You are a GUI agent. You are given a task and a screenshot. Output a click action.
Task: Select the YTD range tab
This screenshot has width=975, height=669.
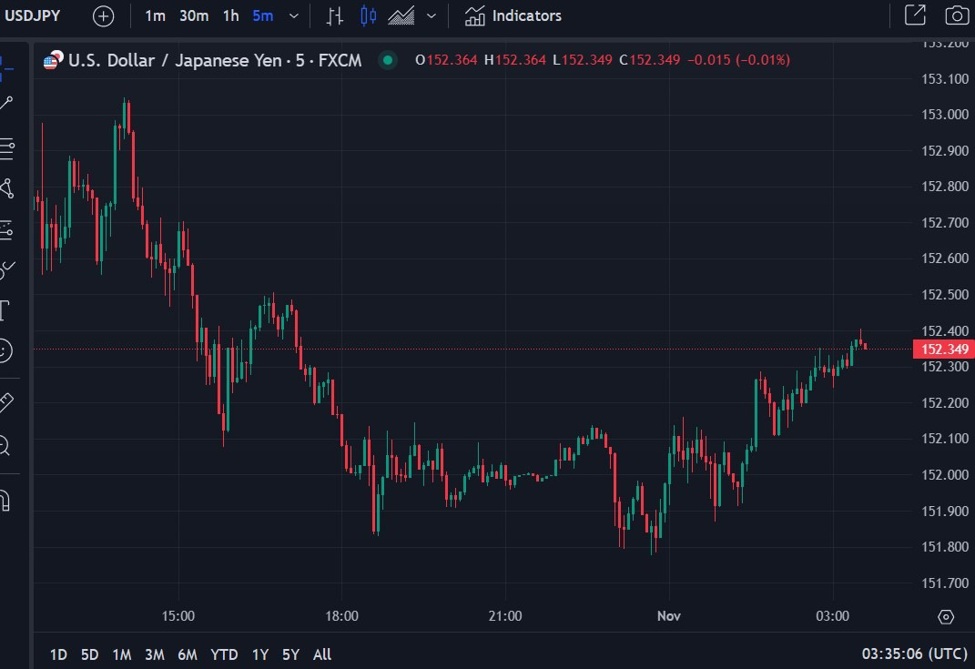224,654
